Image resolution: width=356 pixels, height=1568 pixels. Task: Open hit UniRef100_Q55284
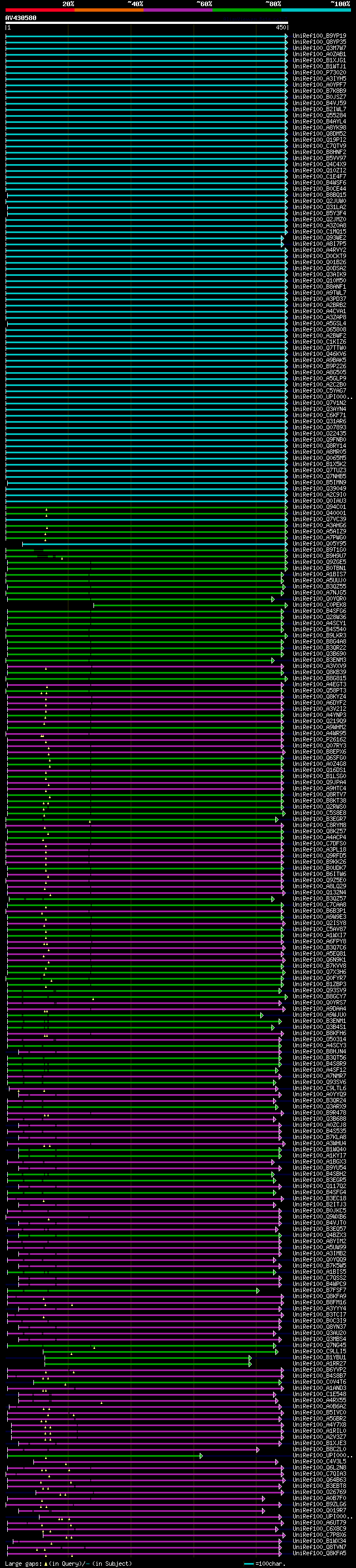click(x=319, y=115)
